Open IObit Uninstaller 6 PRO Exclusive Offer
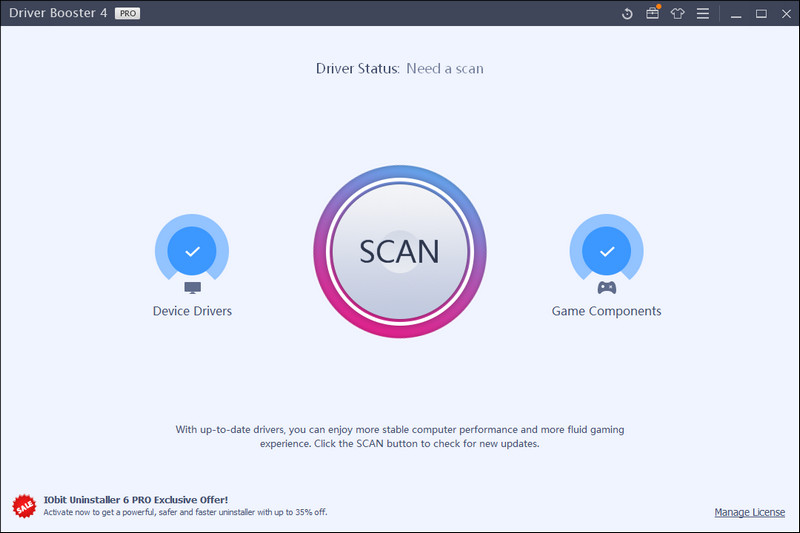800x533 pixels. [x=136, y=500]
